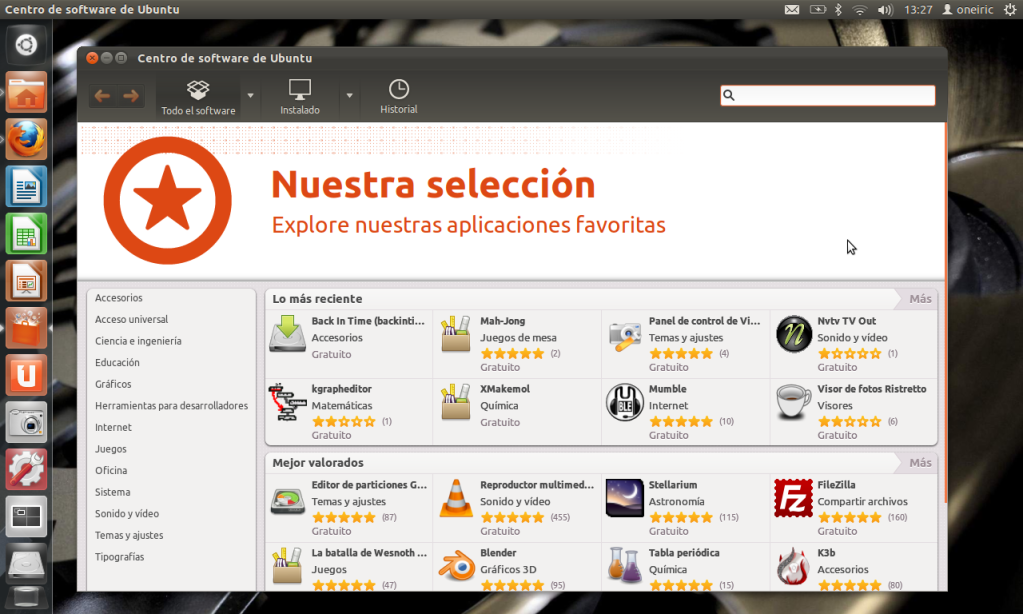Viewport: 1023px width, 614px height.
Task: Click the Back In Time icon
Action: point(287,334)
